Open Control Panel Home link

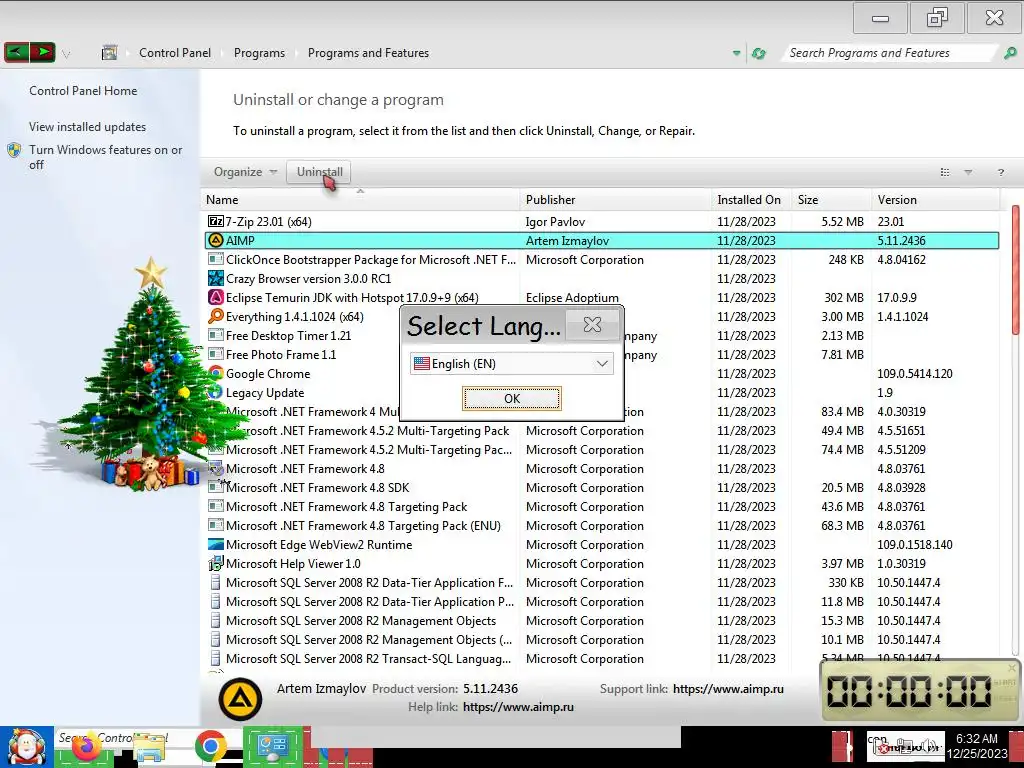(83, 91)
